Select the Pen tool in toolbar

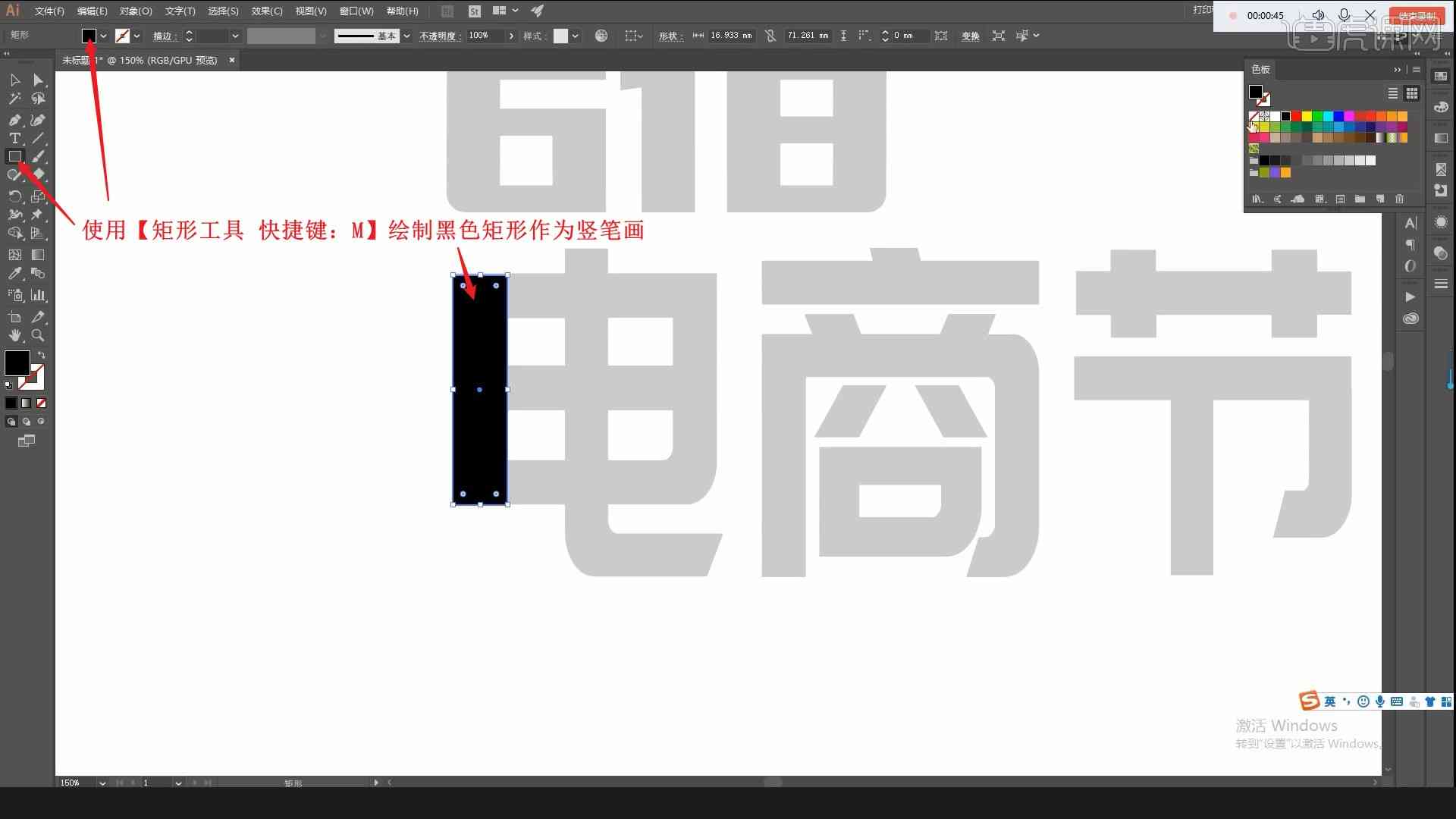coord(14,120)
